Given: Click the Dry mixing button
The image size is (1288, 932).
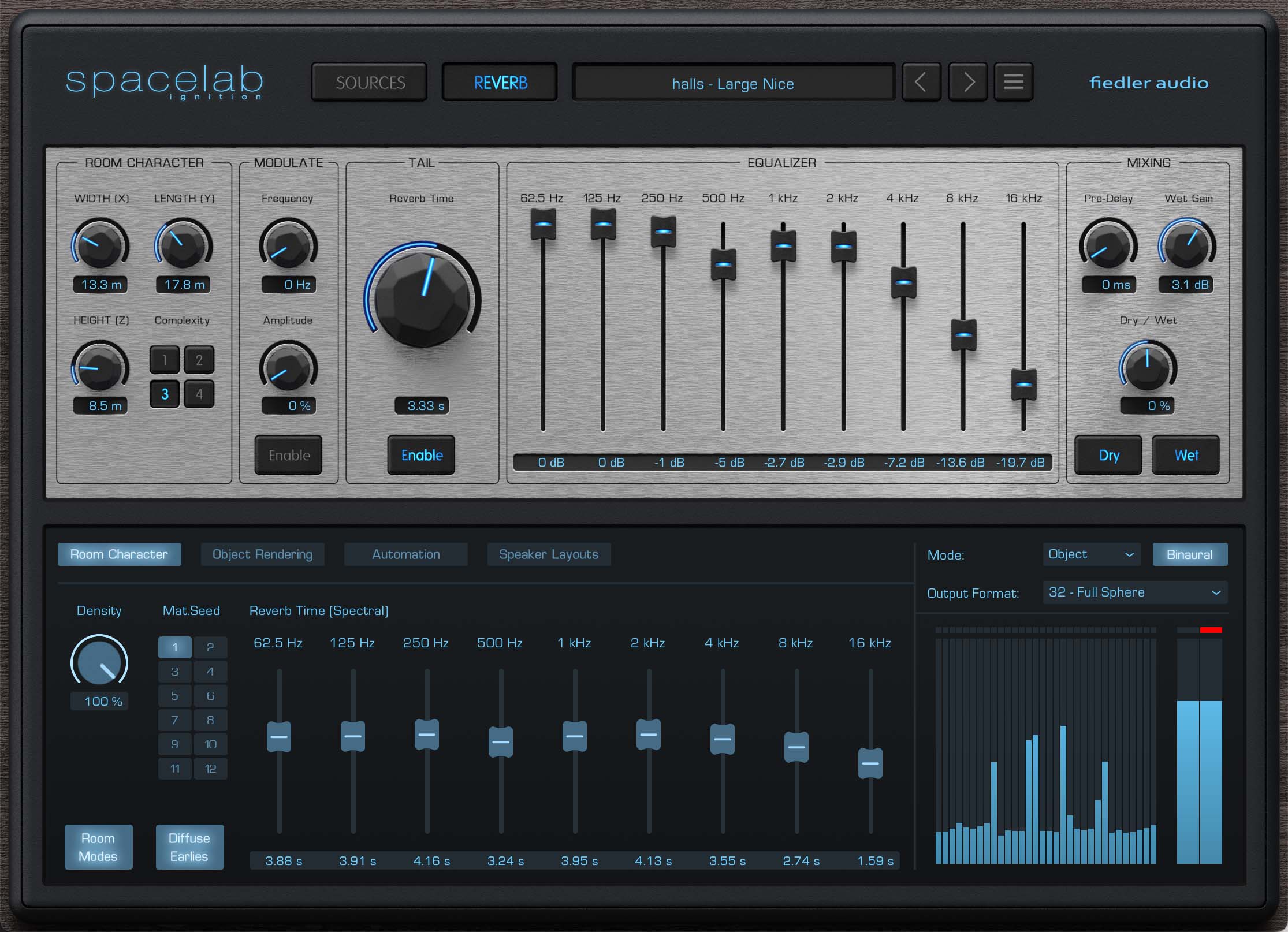Looking at the screenshot, I should click(1107, 455).
